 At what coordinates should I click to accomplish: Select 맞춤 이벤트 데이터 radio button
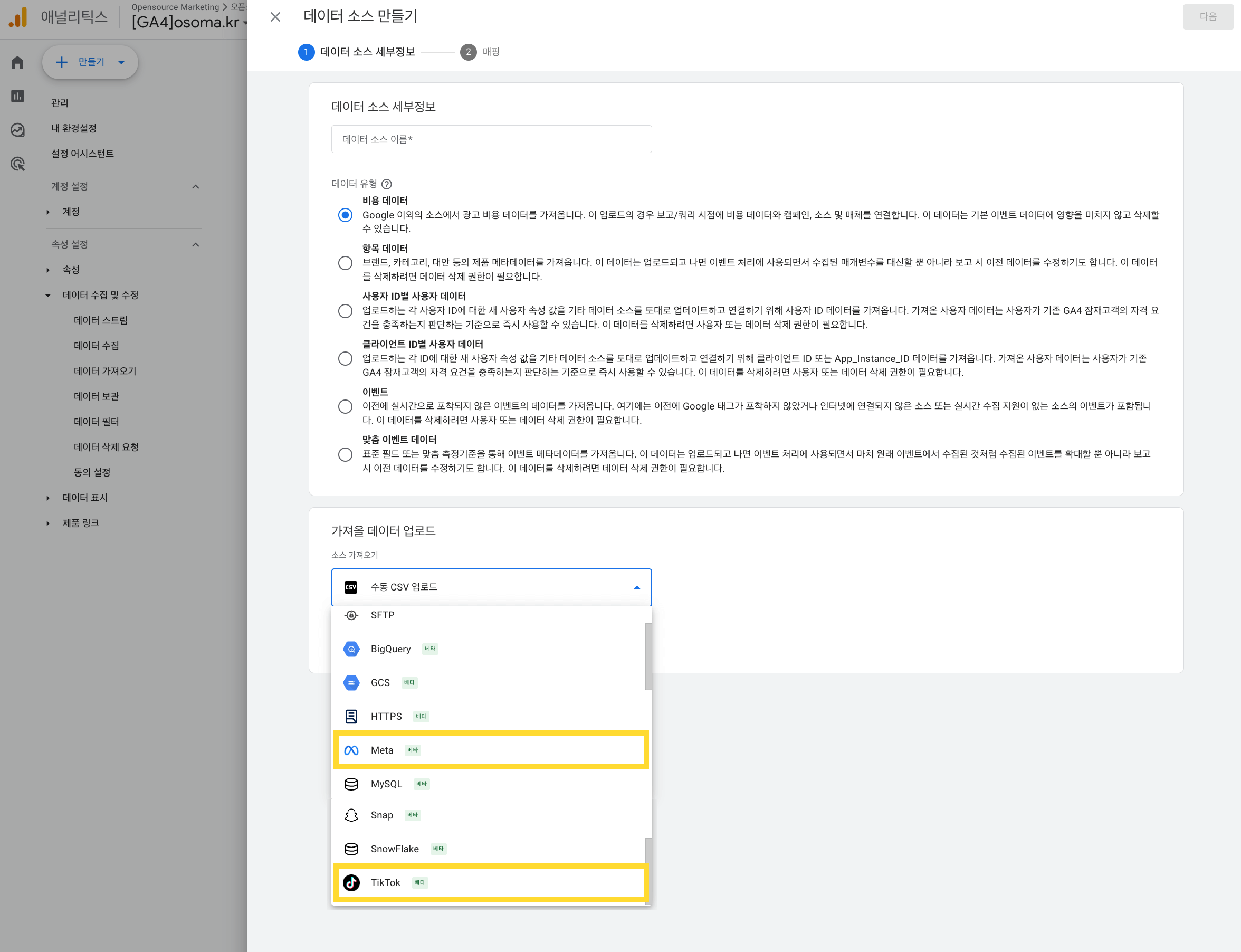click(x=345, y=454)
